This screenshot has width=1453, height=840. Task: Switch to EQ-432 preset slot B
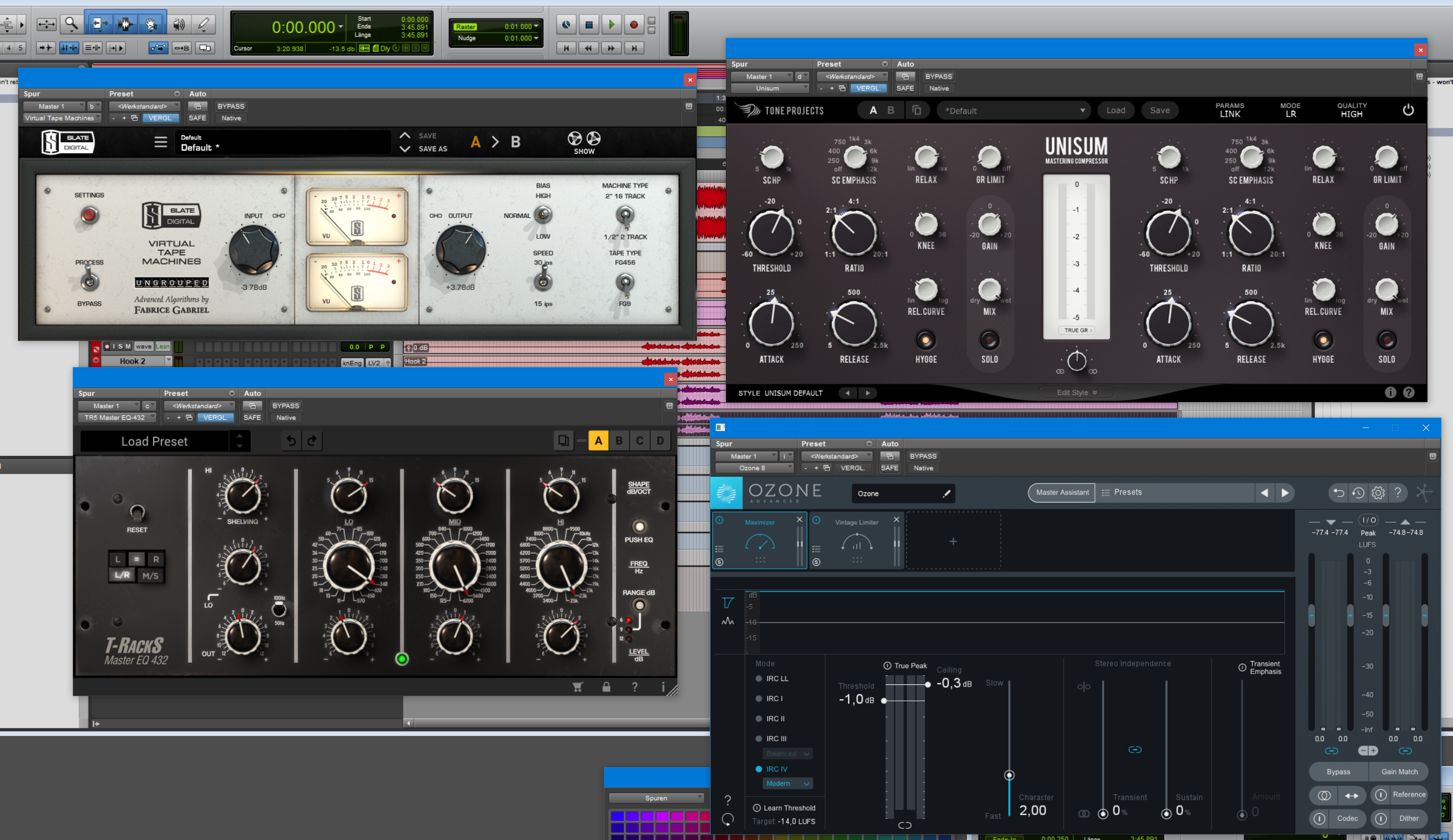619,441
